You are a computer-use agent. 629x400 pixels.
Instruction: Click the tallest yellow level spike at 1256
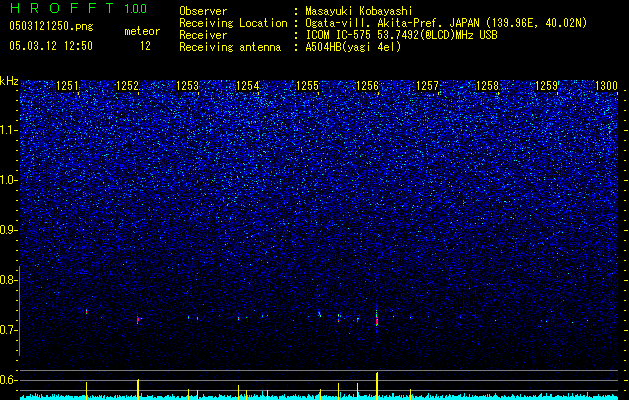(377, 386)
